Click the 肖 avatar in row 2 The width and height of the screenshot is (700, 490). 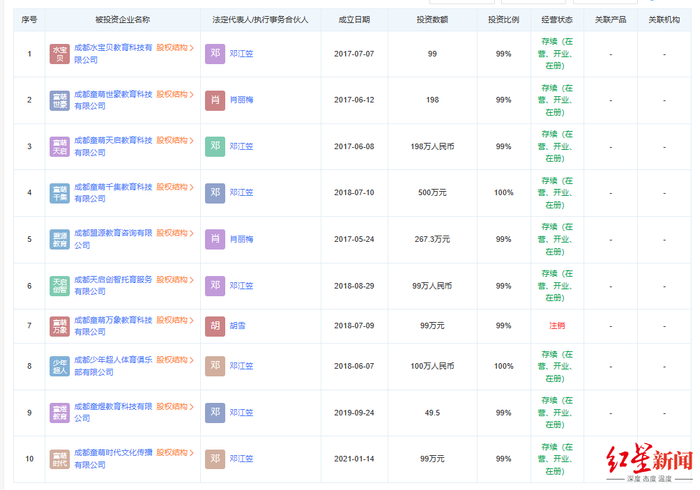tap(215, 100)
